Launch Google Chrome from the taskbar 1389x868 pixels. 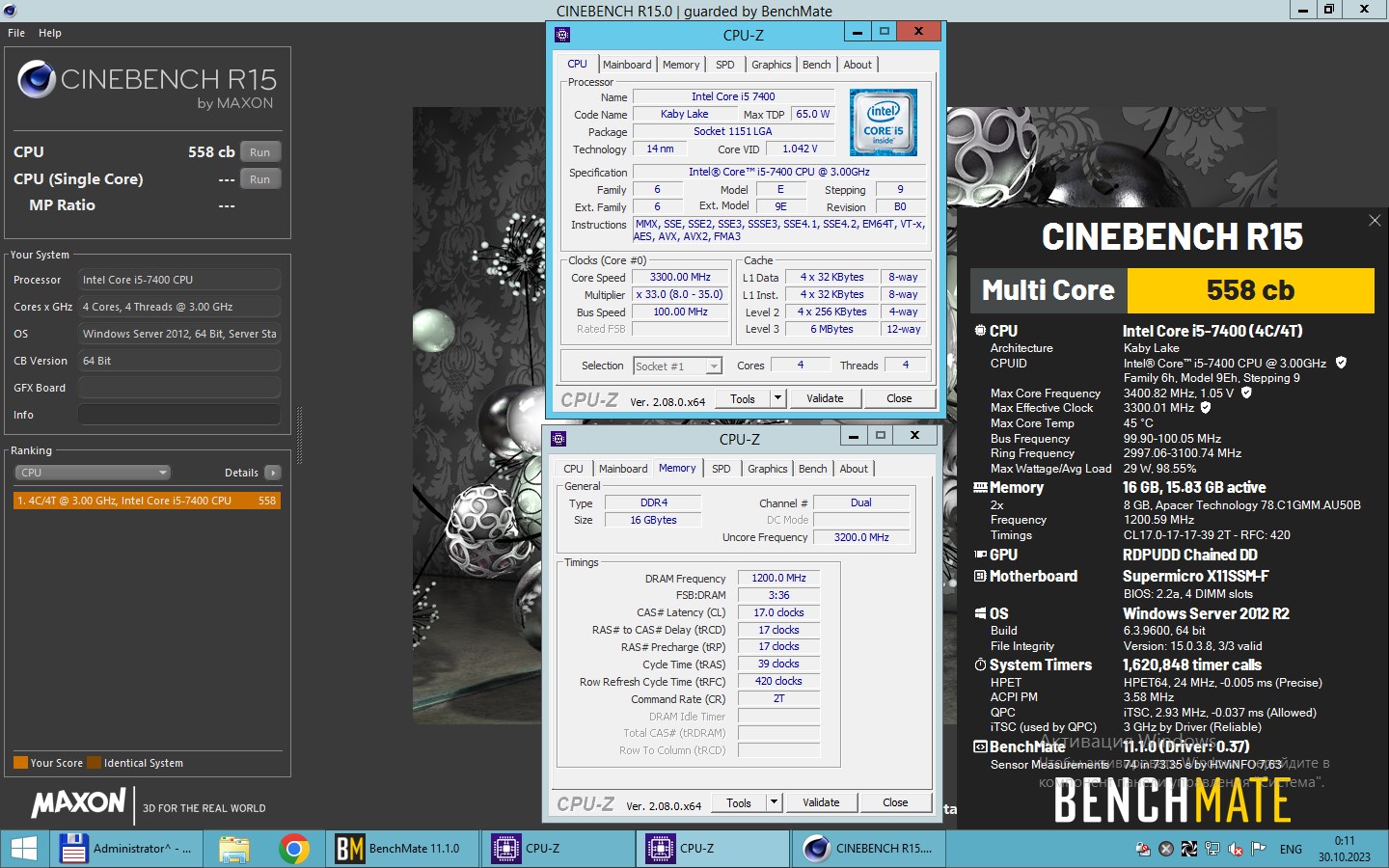(294, 849)
